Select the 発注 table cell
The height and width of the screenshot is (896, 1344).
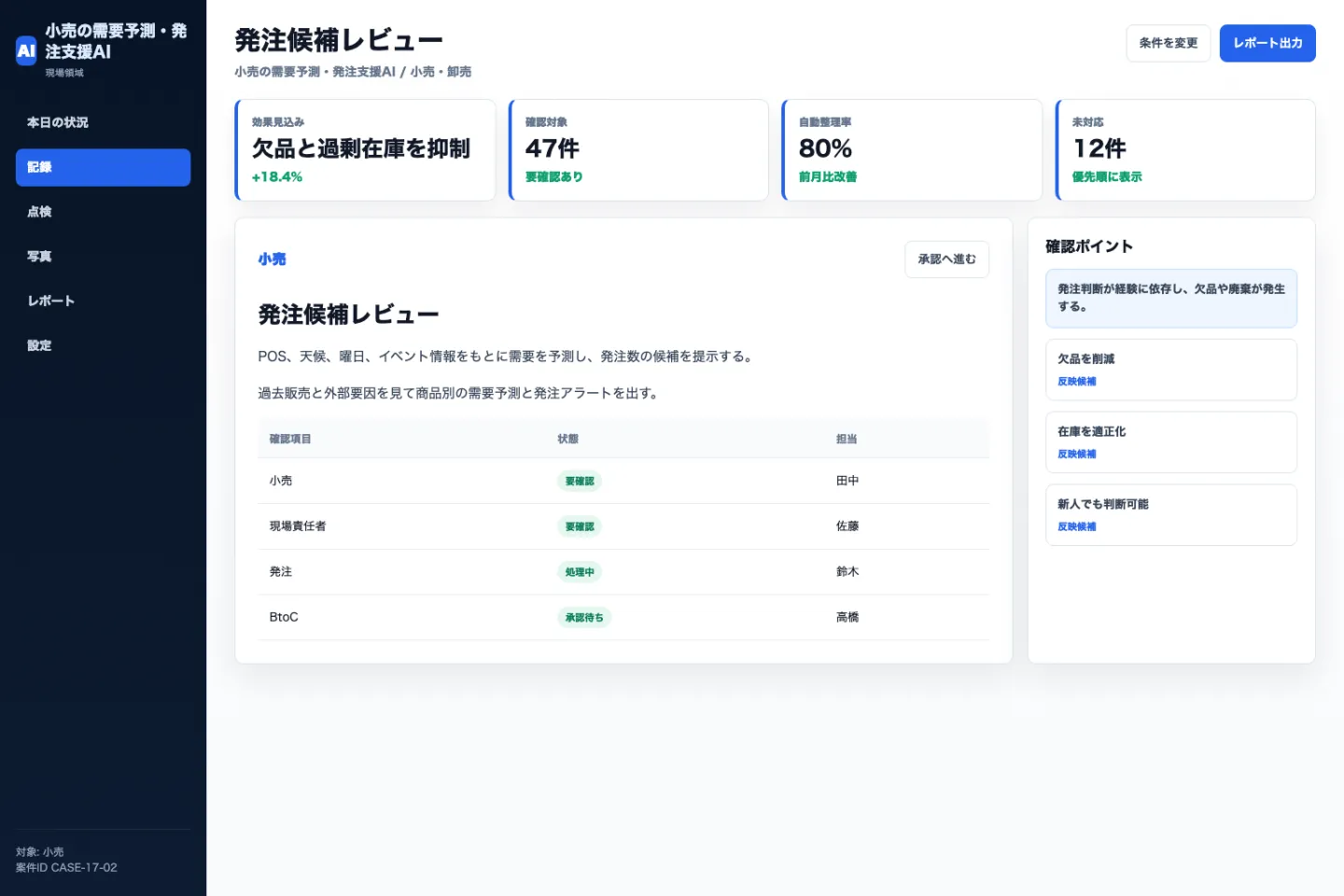pos(281,571)
